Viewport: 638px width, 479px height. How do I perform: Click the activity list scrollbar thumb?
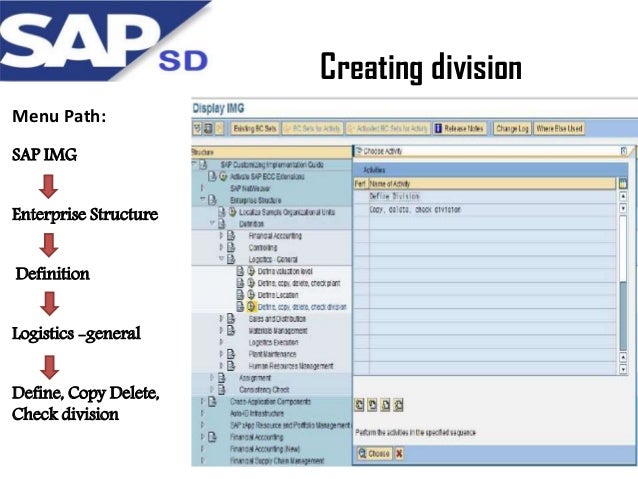(623, 315)
